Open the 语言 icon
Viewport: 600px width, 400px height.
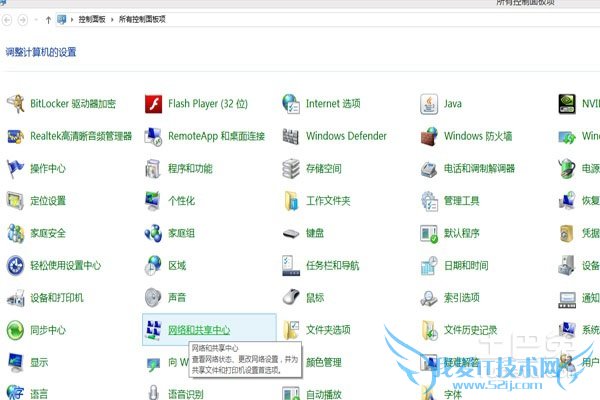click(x=15, y=392)
